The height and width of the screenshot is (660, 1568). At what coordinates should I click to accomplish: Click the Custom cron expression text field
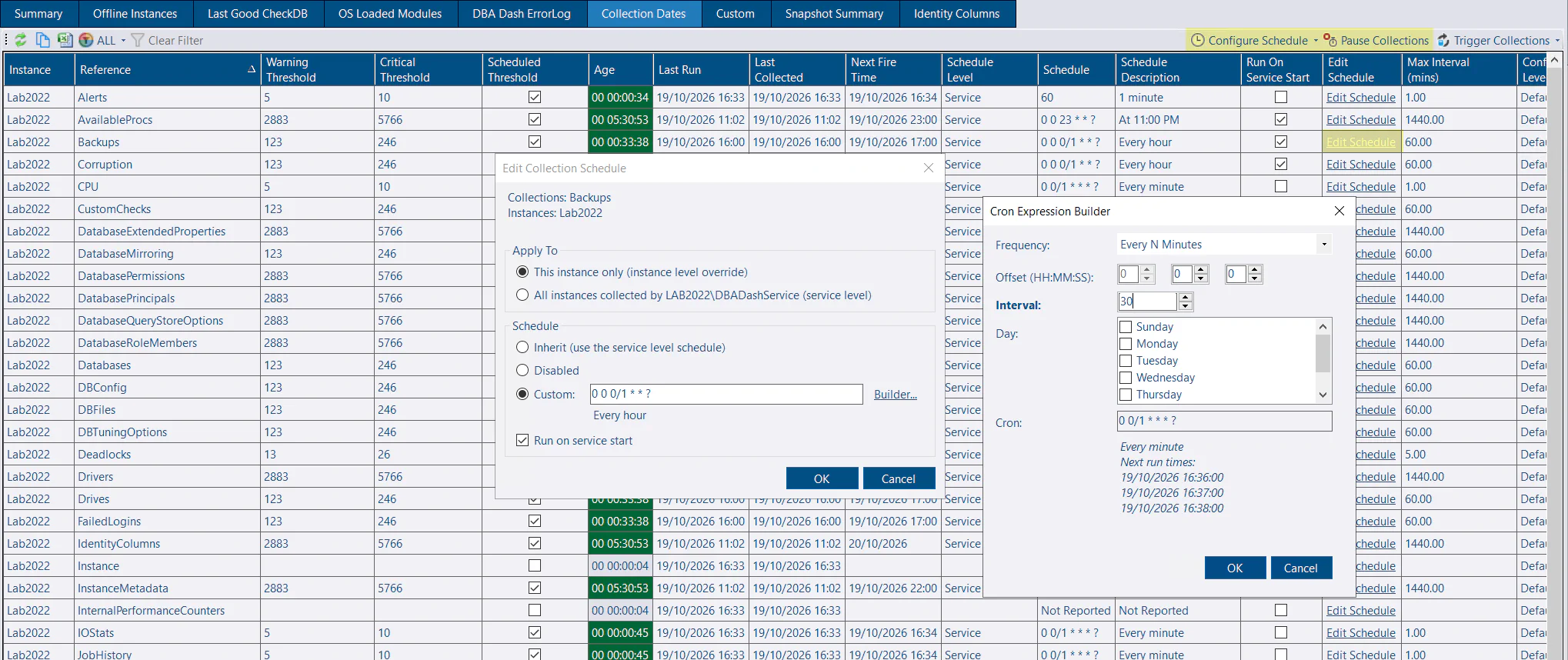pyautogui.click(x=726, y=394)
